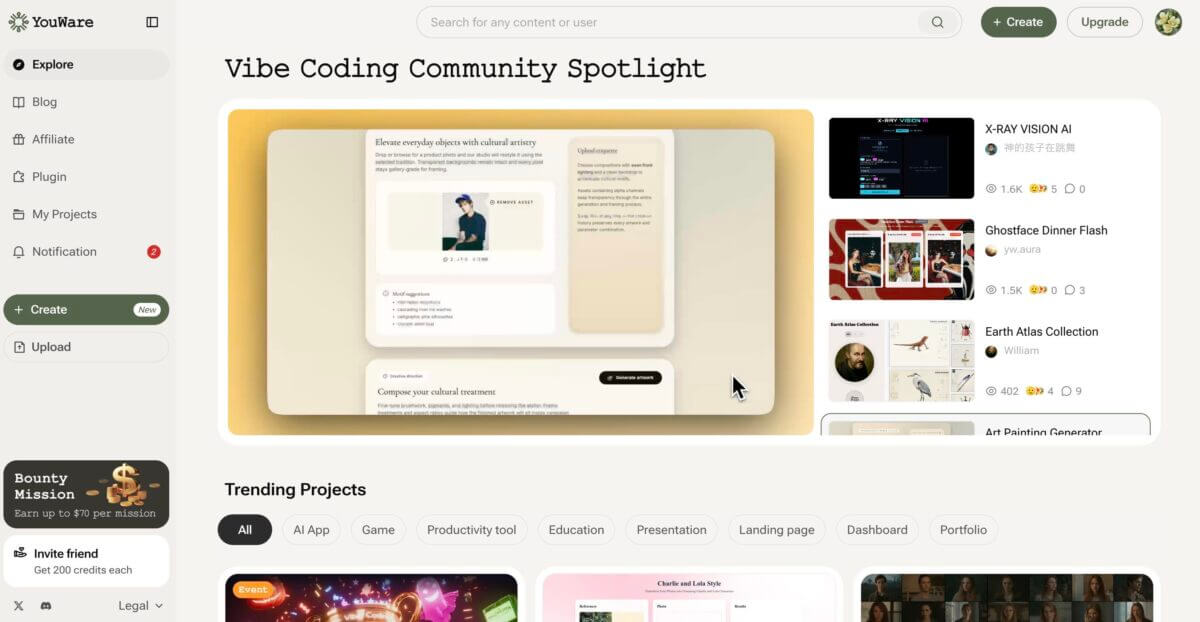The image size is (1200, 622).
Task: Open Notification in the sidebar
Action: click(64, 252)
